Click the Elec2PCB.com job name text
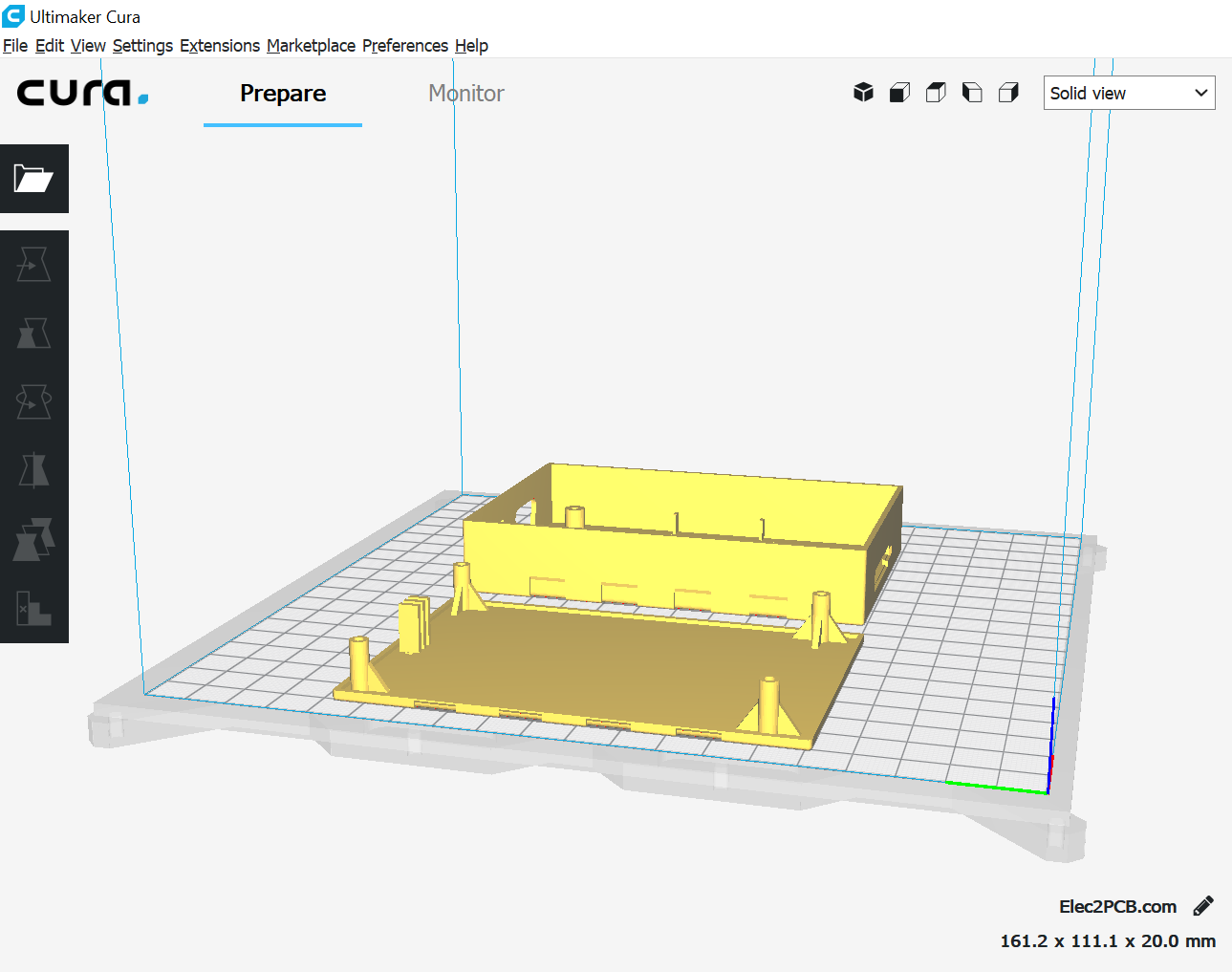This screenshot has height=972, width=1232. (1117, 906)
